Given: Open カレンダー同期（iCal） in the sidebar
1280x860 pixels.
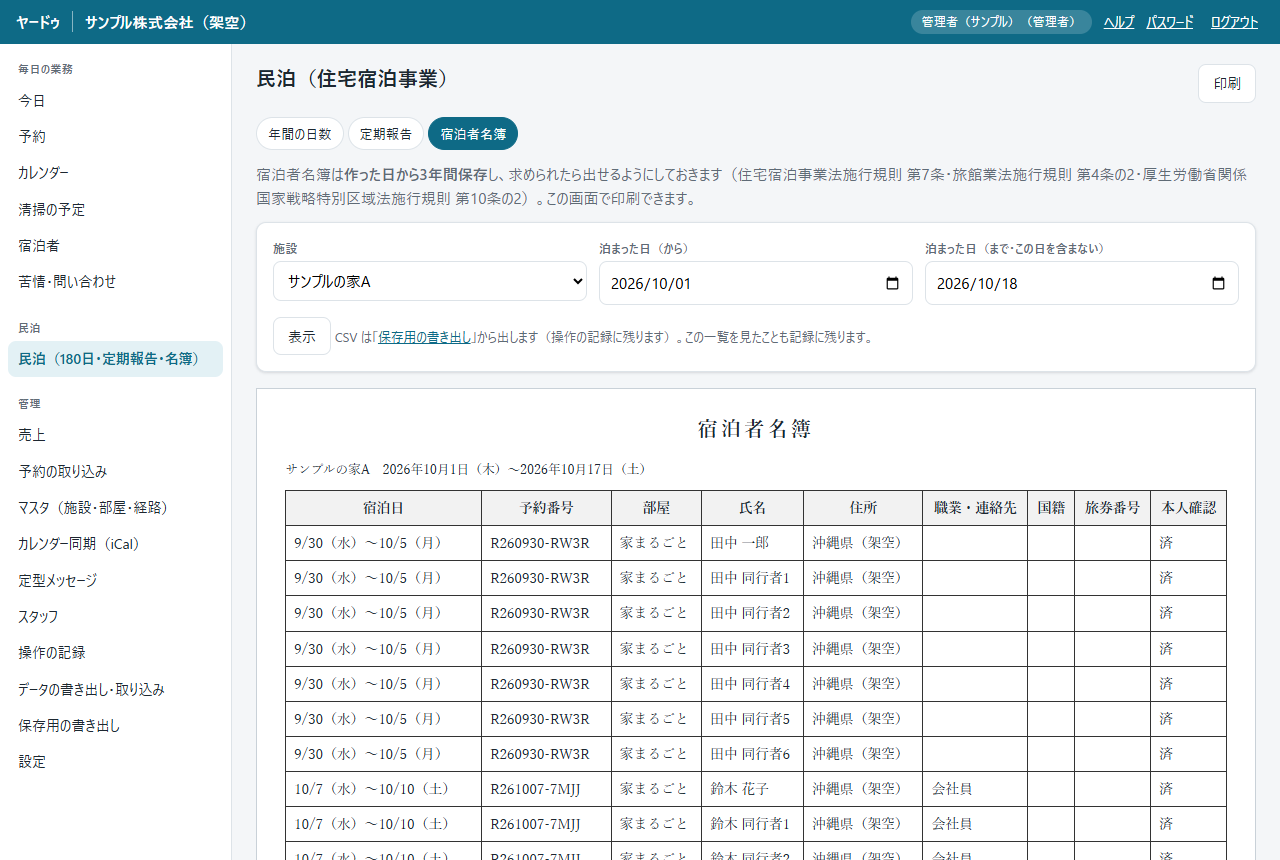Looking at the screenshot, I should pyautogui.click(x=115, y=544).
